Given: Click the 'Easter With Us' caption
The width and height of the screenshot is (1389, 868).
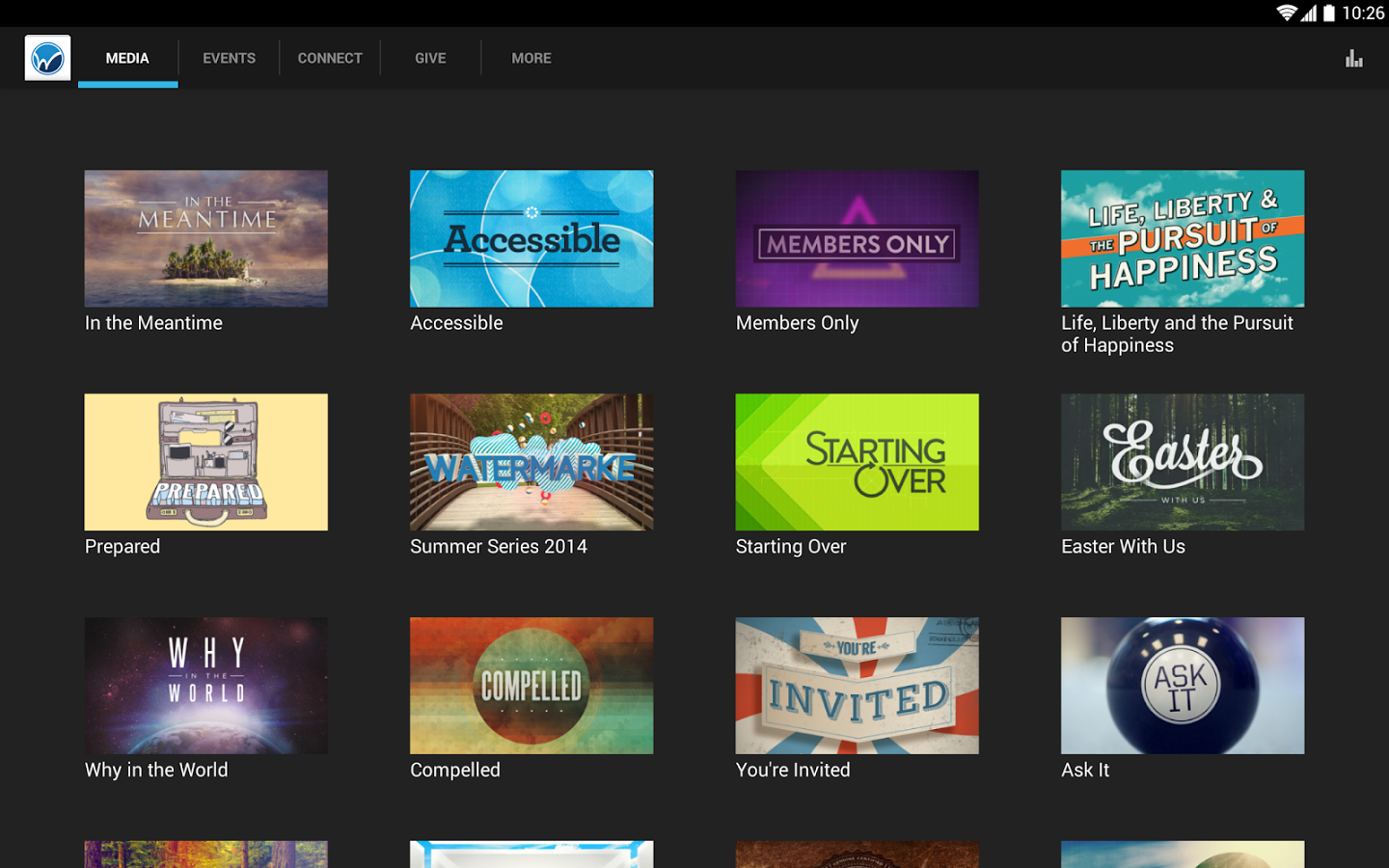Looking at the screenshot, I should tap(1123, 547).
